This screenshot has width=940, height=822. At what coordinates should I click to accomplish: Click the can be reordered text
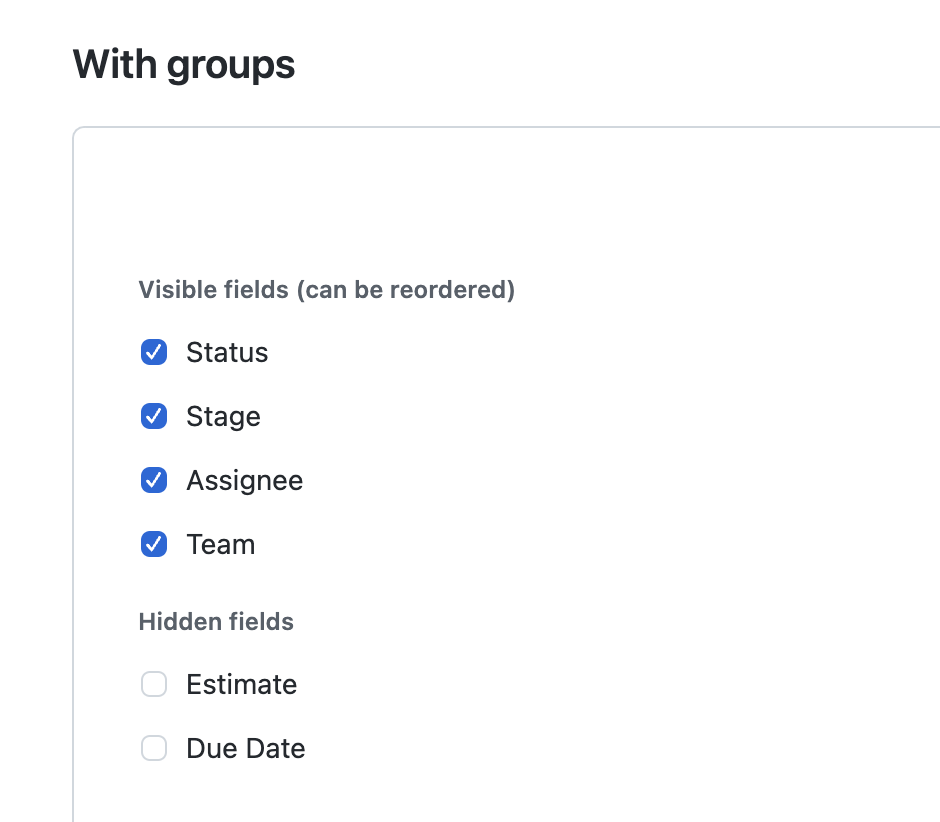(408, 290)
